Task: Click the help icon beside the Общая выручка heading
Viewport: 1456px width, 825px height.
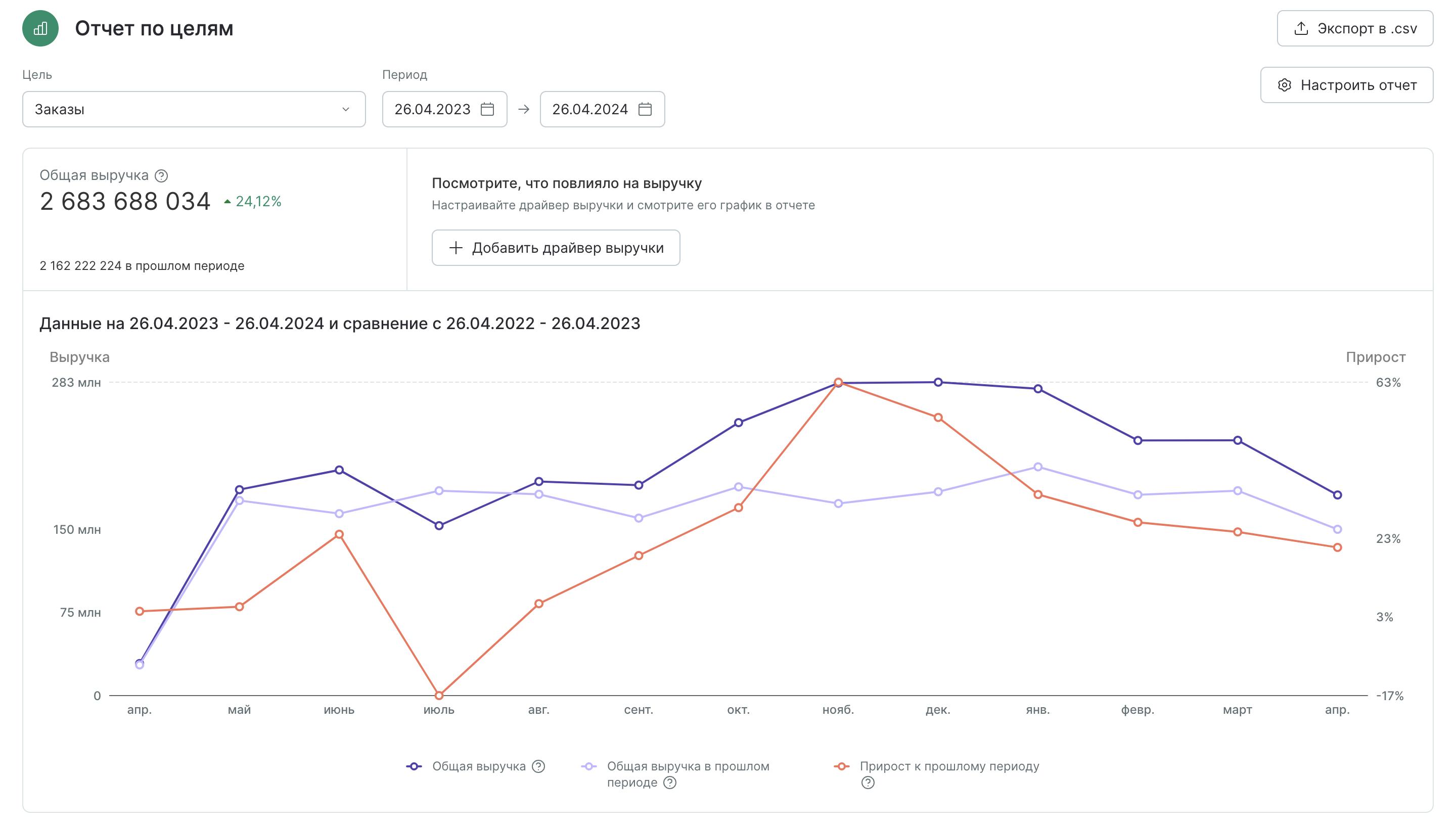Action: (x=161, y=175)
